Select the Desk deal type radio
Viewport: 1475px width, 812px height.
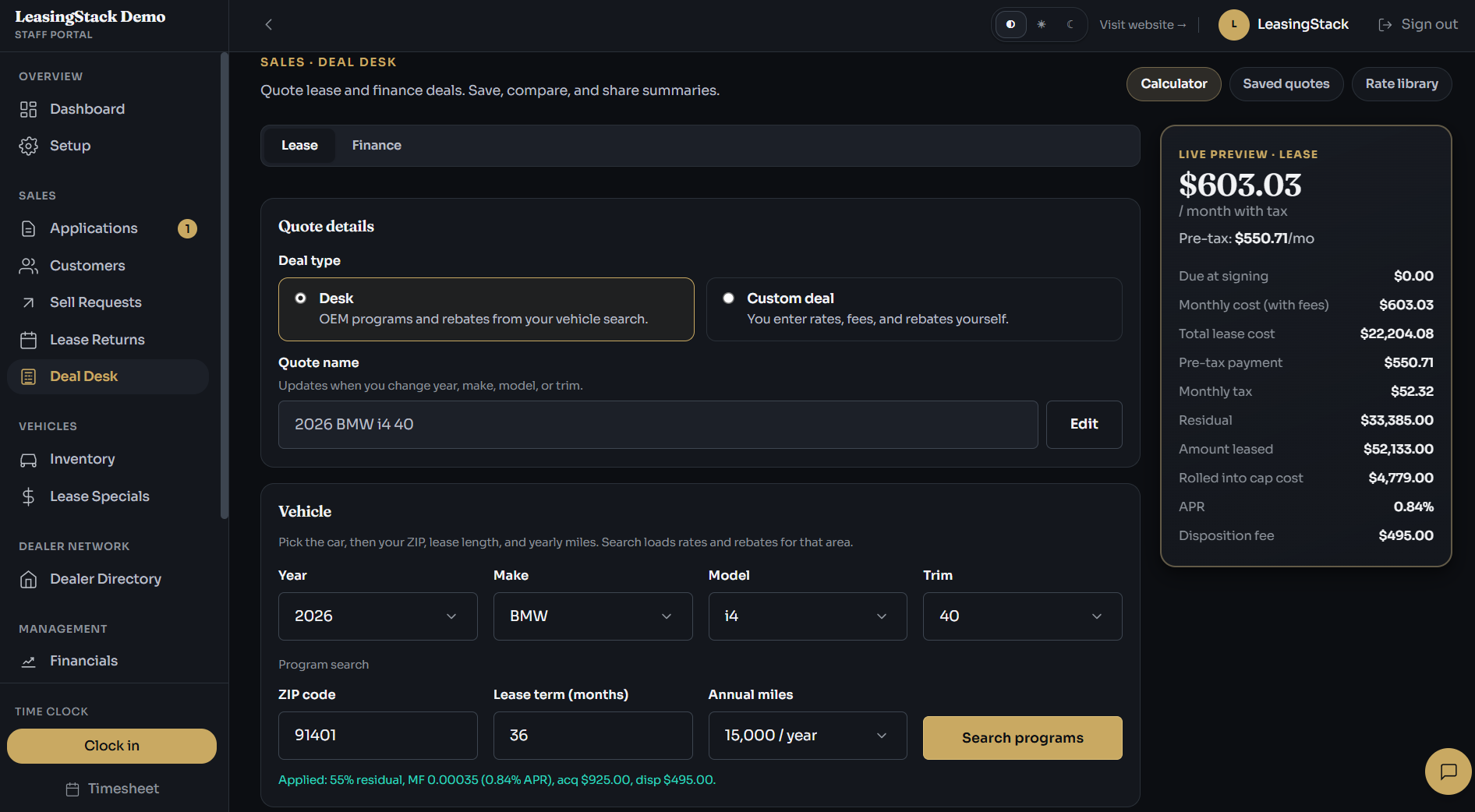coord(300,298)
